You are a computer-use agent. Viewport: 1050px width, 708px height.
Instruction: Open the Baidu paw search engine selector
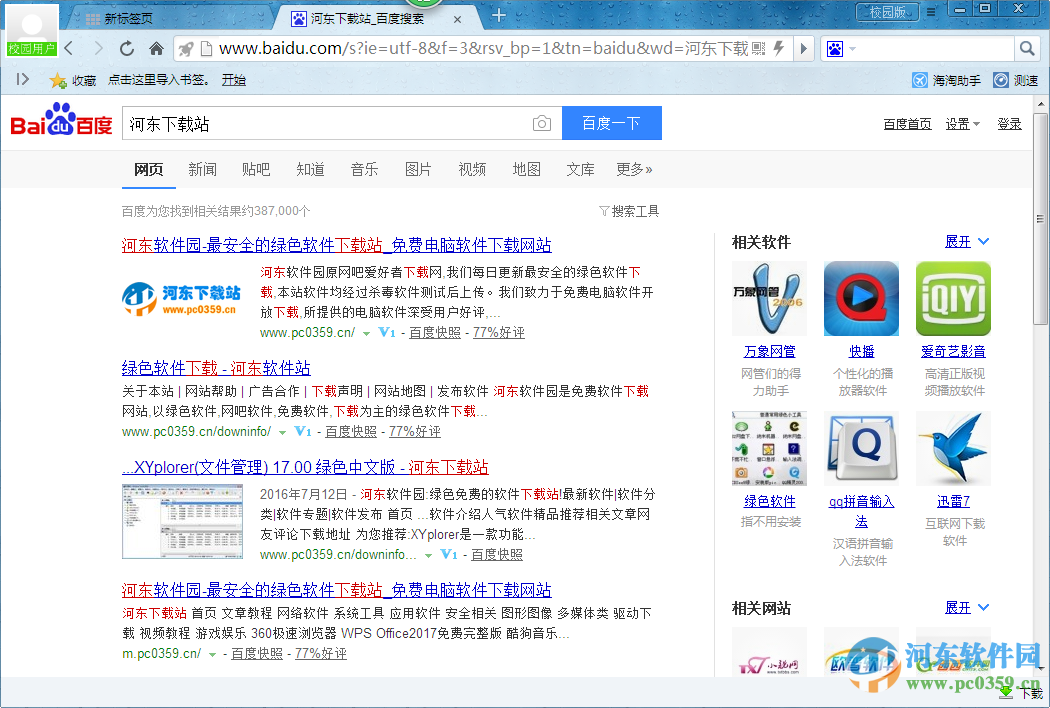coord(841,49)
